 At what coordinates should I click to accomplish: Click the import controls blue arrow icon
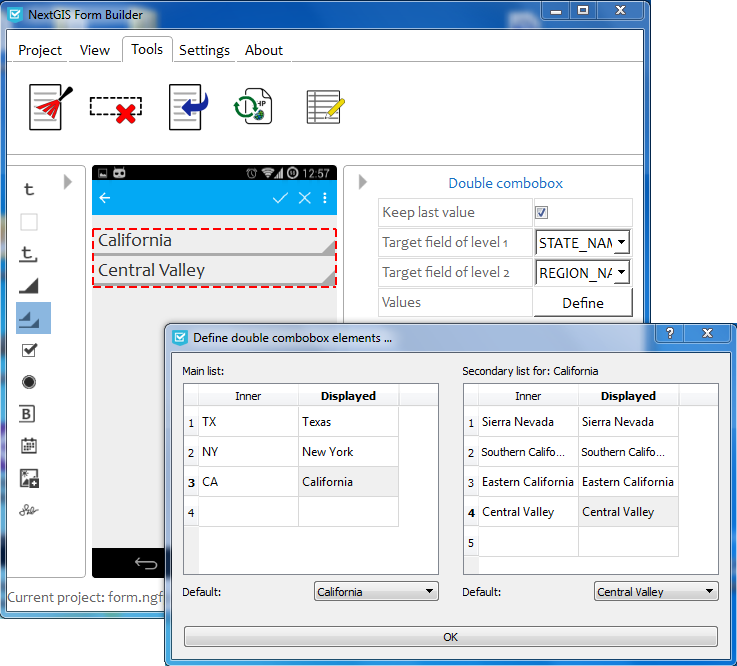(188, 107)
